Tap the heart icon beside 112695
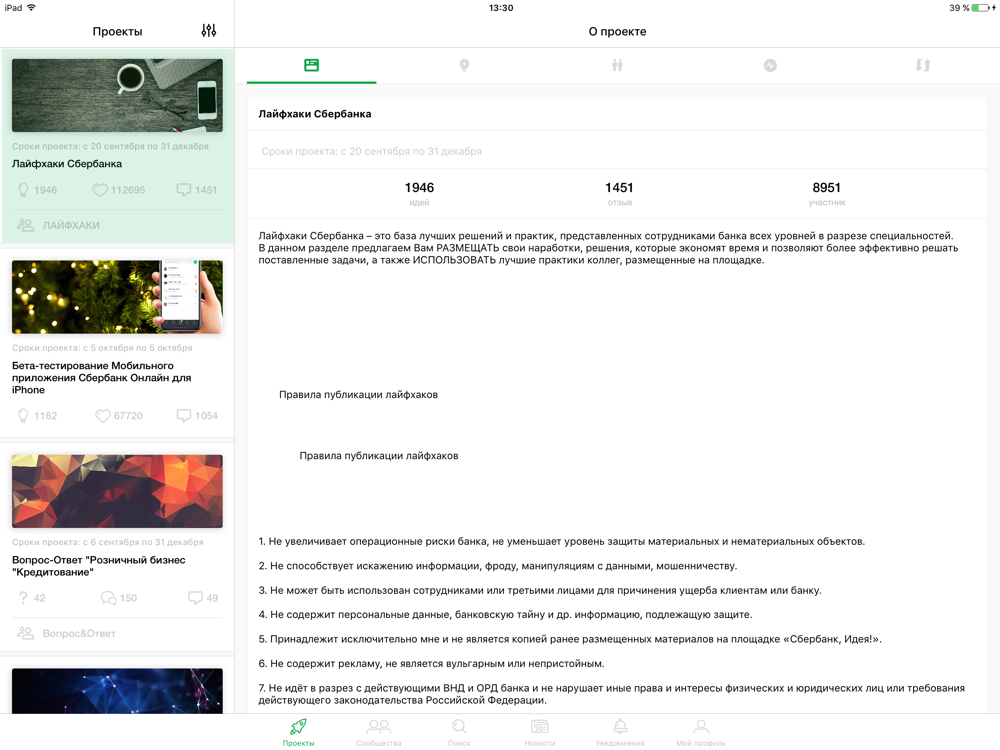Screen dimensions: 1000x750 (99, 190)
